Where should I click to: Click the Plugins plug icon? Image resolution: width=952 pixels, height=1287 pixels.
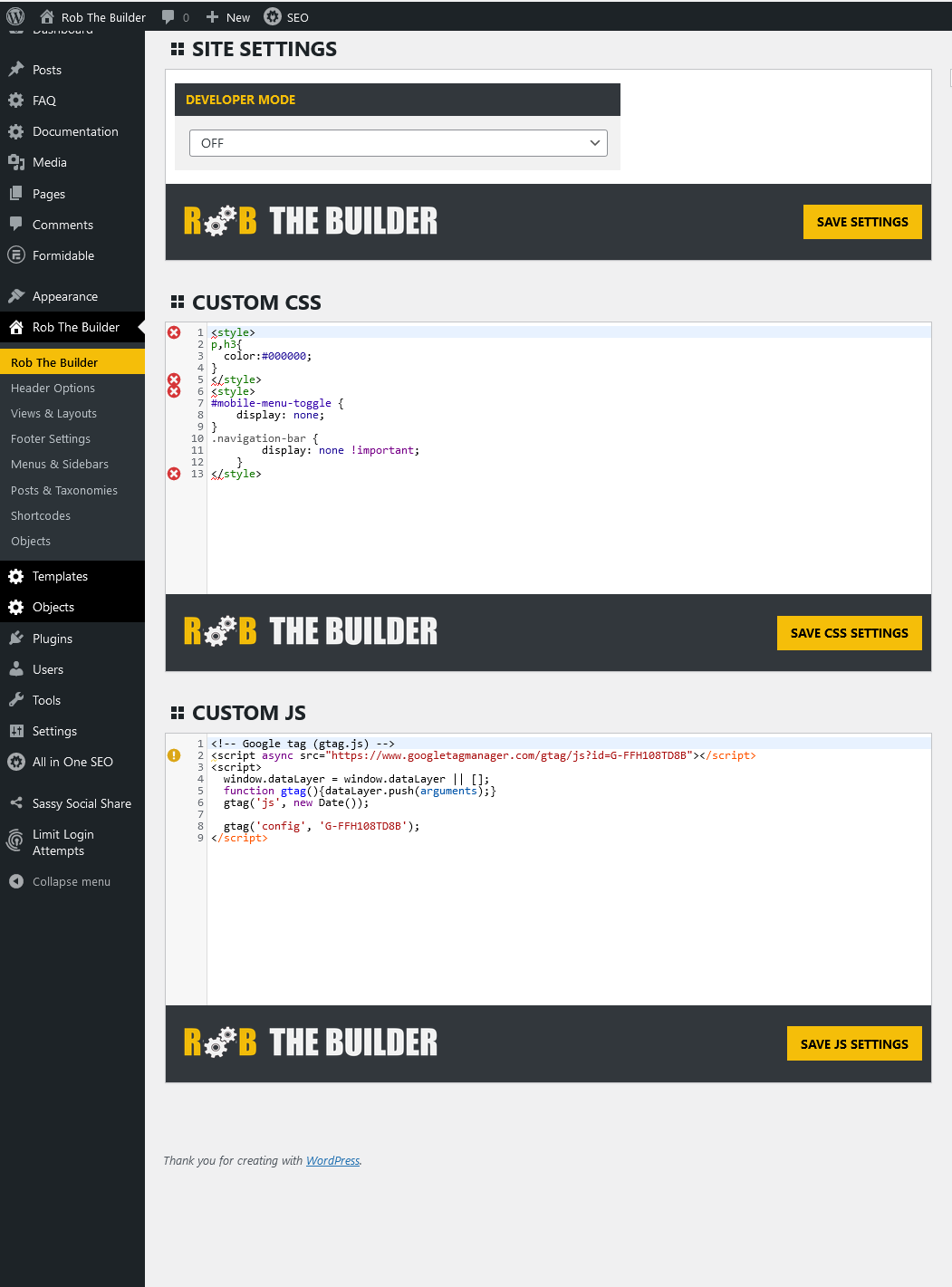click(16, 639)
